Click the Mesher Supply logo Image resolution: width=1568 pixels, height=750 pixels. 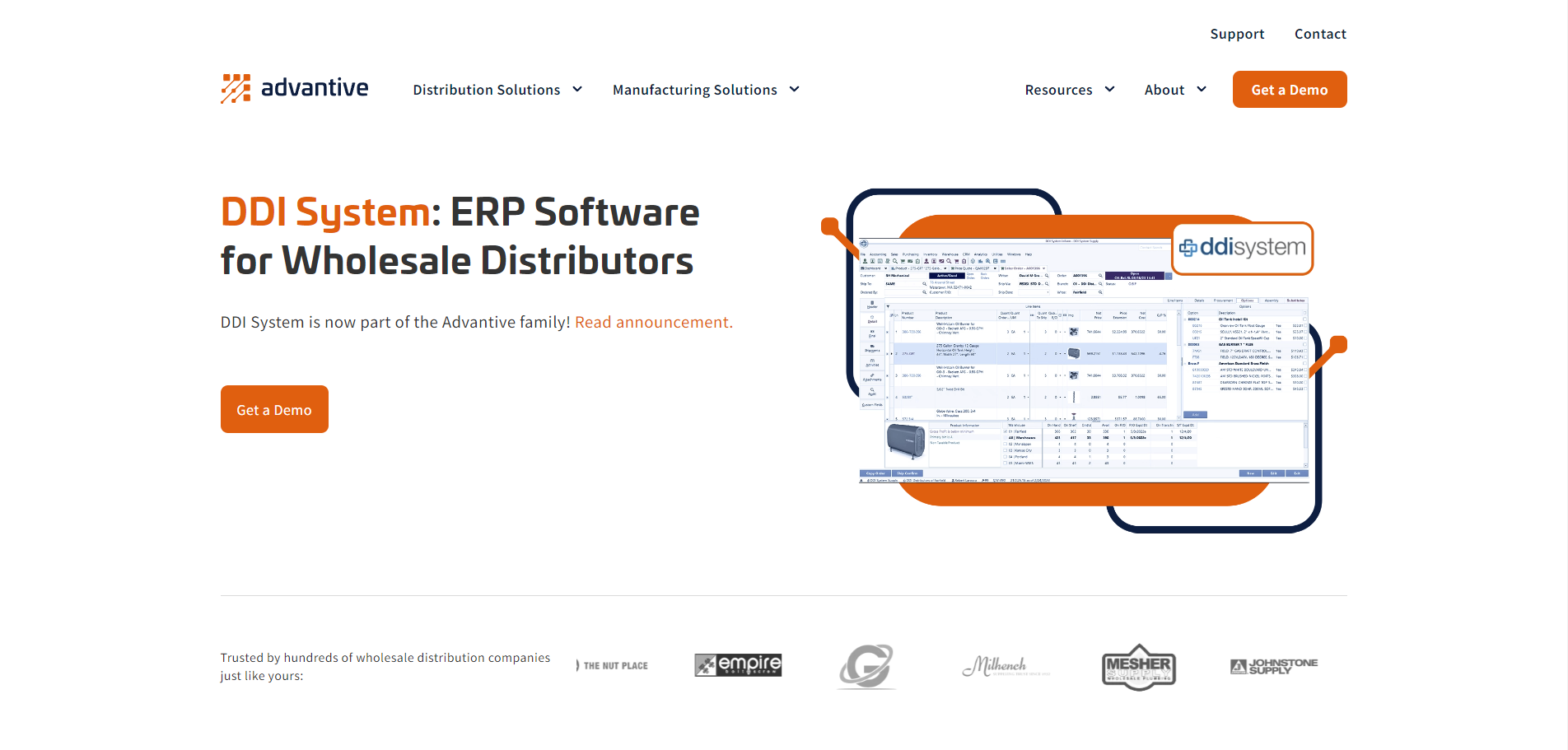1139,667
